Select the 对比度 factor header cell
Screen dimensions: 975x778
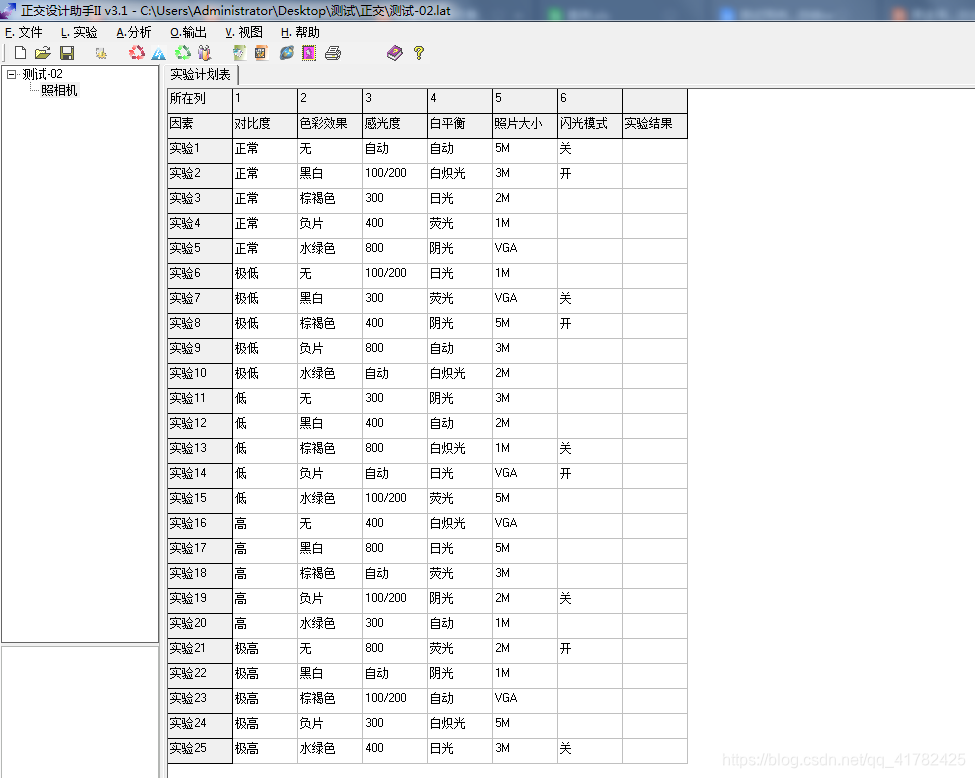(265, 125)
